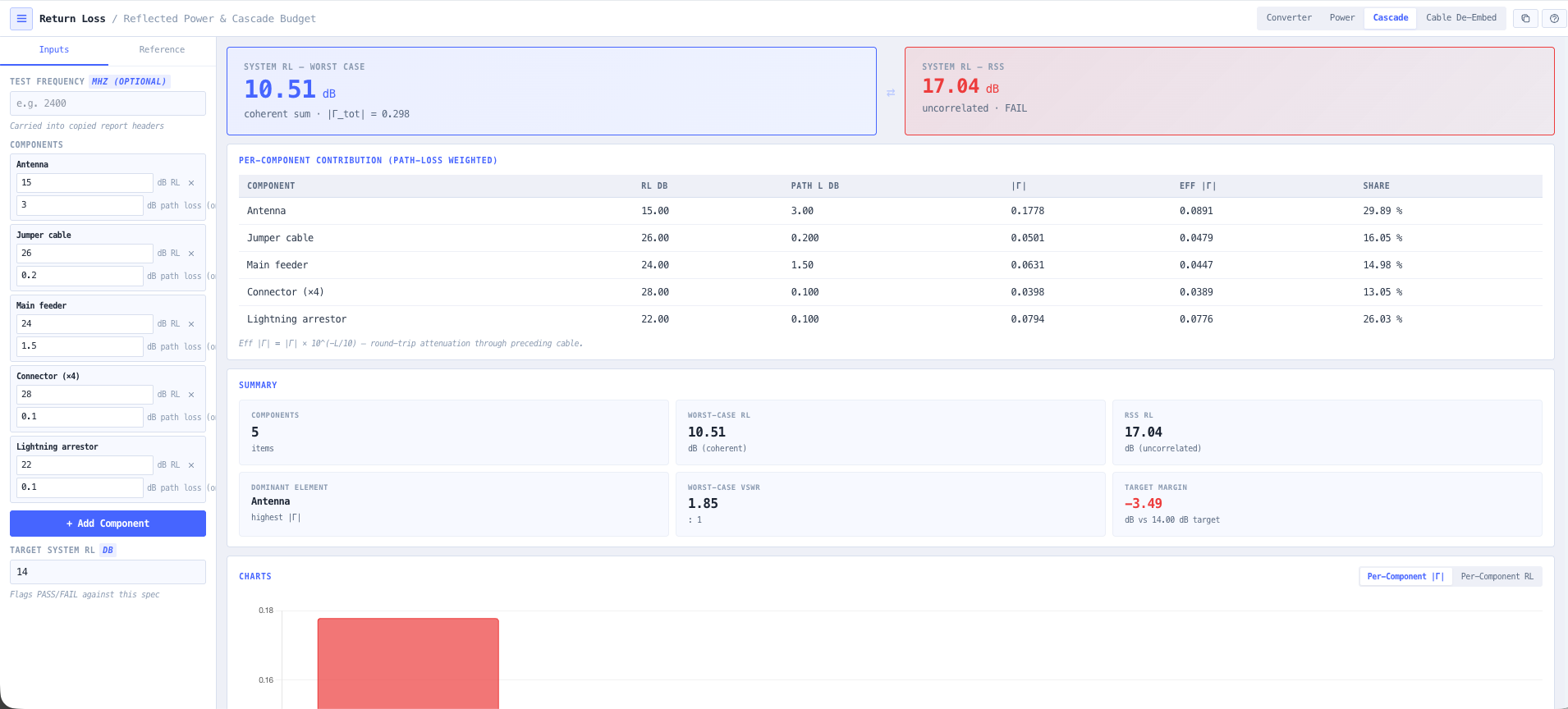This screenshot has width=1568, height=709.
Task: Click the PATH L DB column header
Action: tap(814, 186)
